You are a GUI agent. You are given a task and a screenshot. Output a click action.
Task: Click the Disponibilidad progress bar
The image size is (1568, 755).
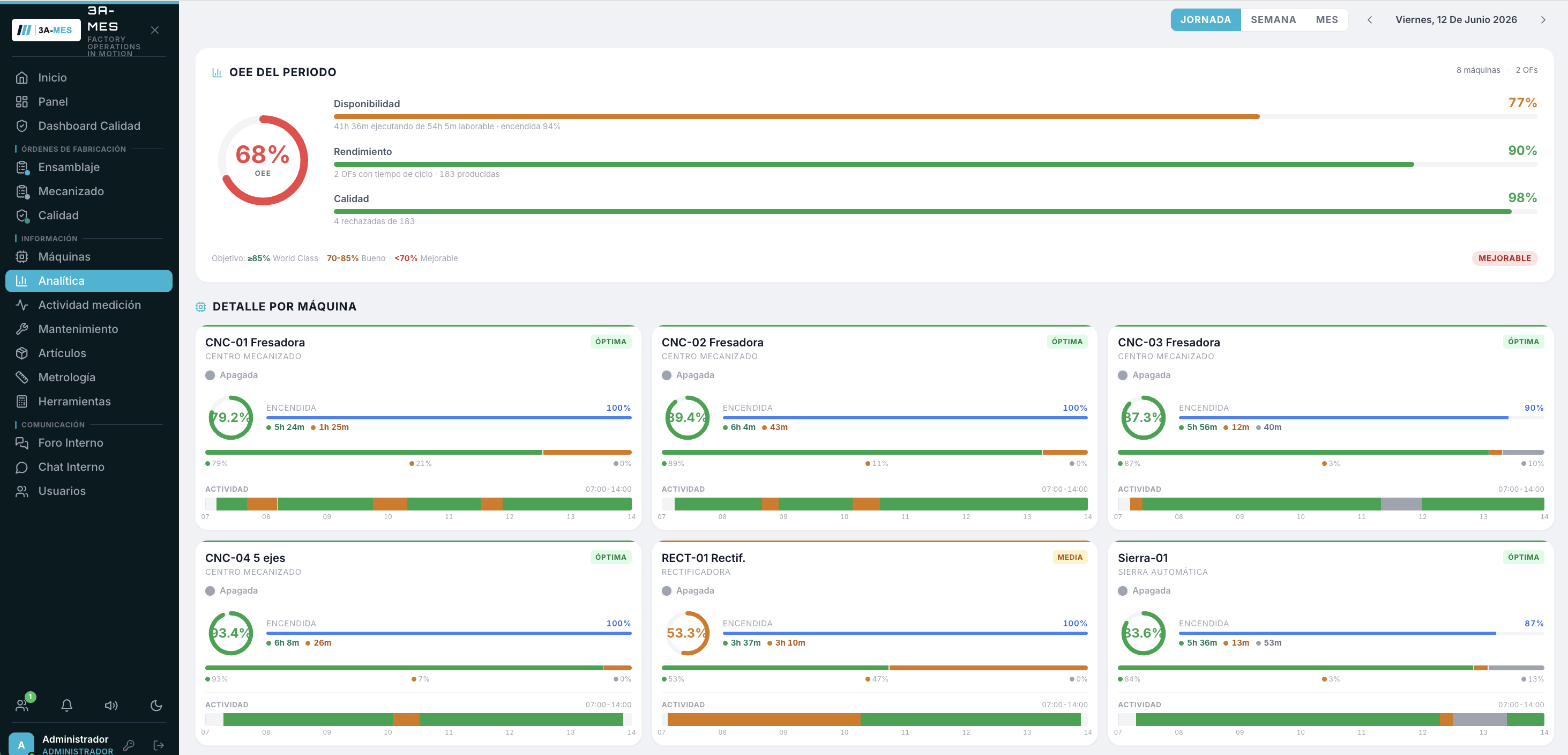tap(935, 116)
